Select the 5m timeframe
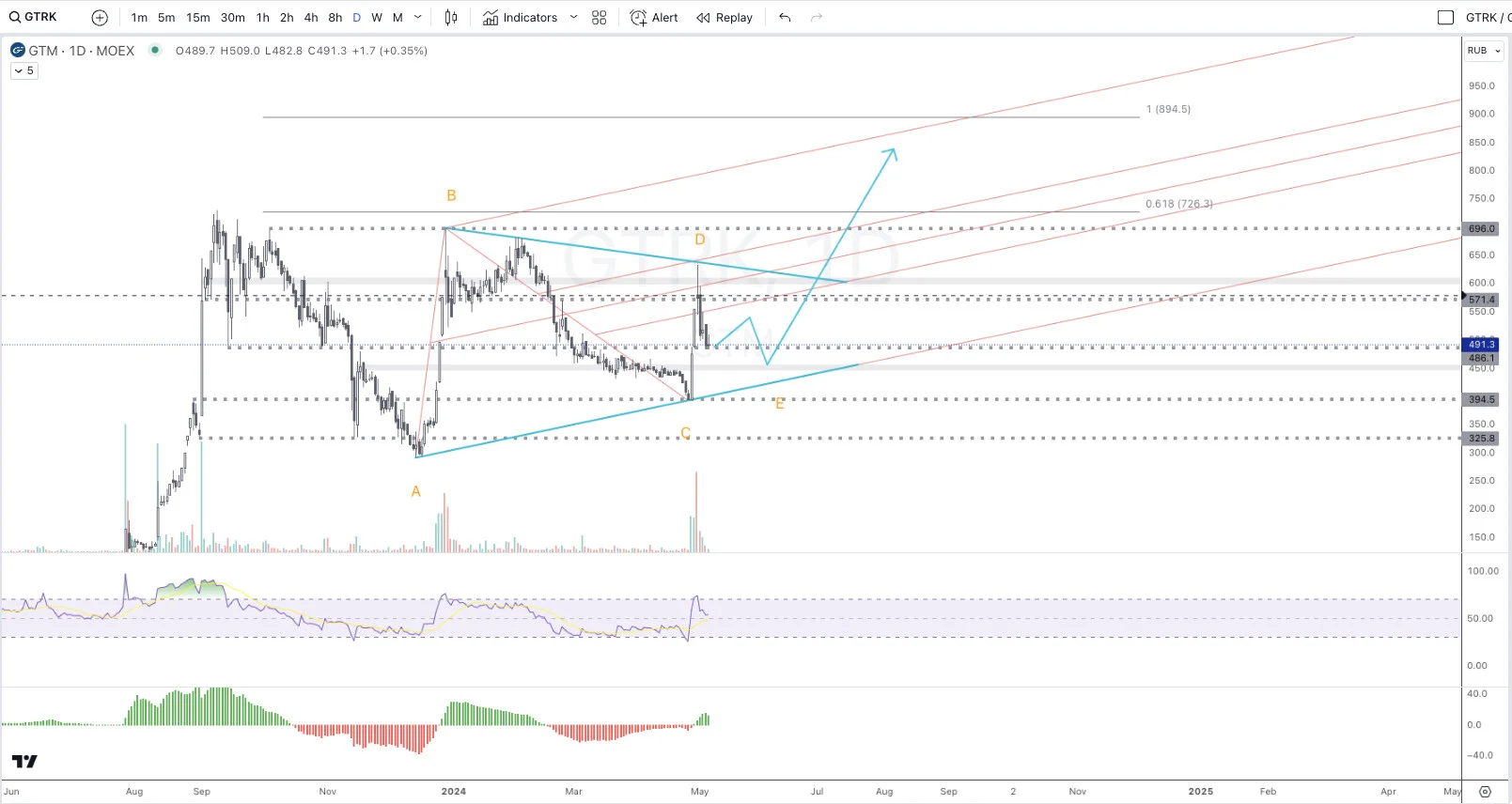 tap(166, 18)
